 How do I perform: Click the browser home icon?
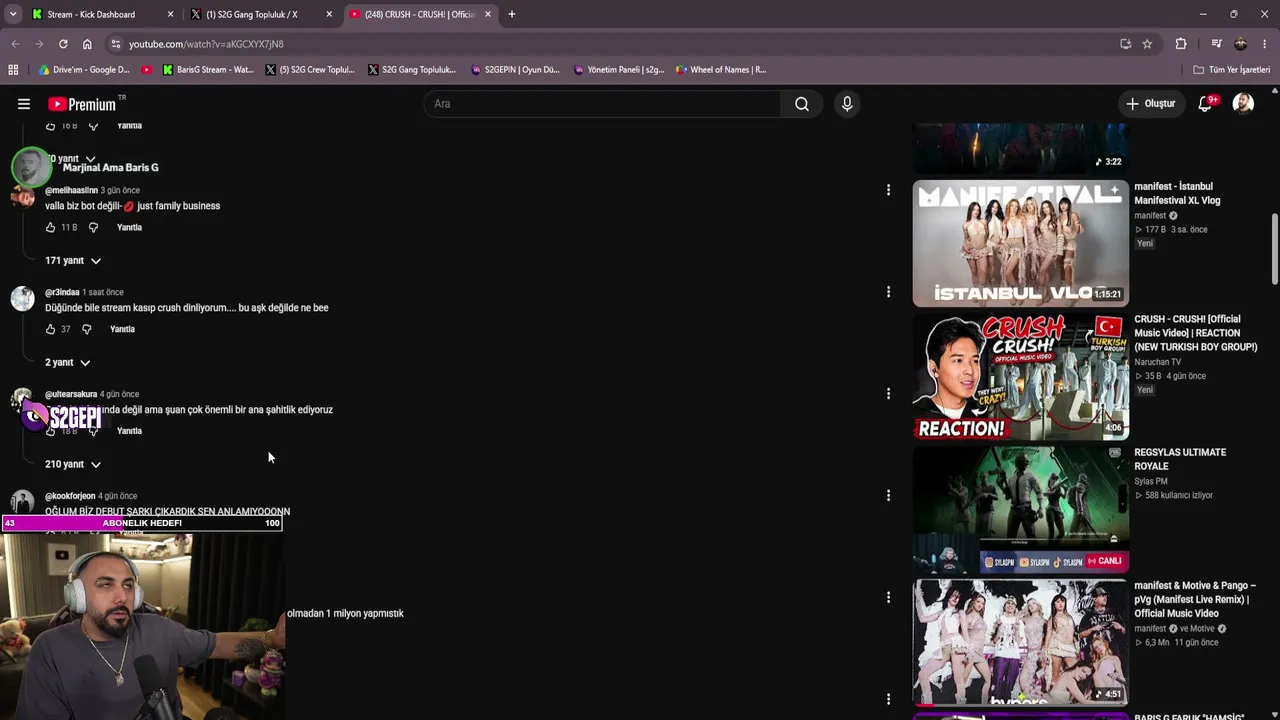[87, 44]
